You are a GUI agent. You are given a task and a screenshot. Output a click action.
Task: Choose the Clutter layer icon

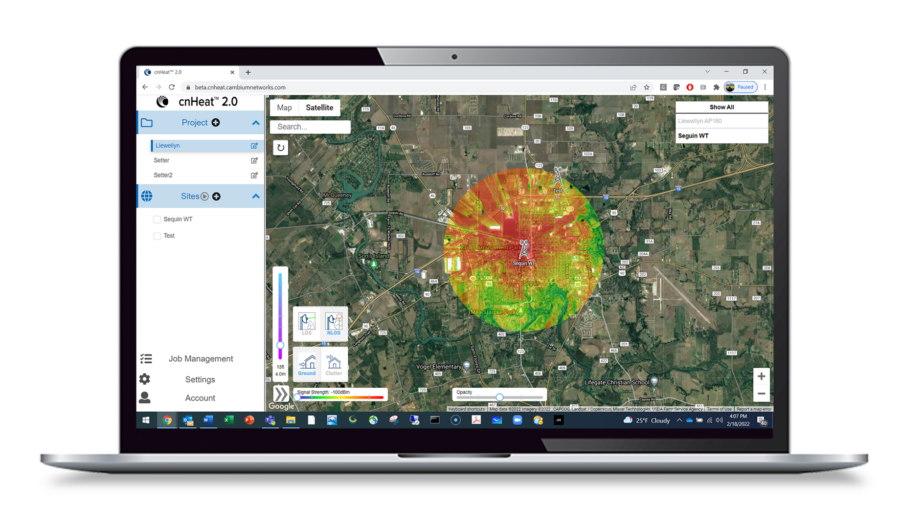coord(334,361)
